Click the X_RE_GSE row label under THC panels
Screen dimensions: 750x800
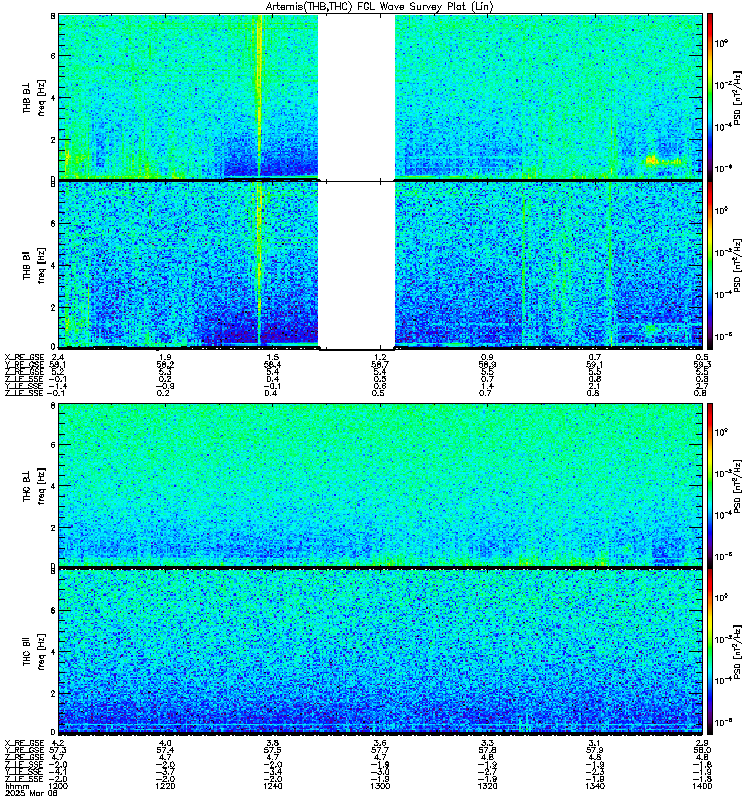(x=24, y=743)
